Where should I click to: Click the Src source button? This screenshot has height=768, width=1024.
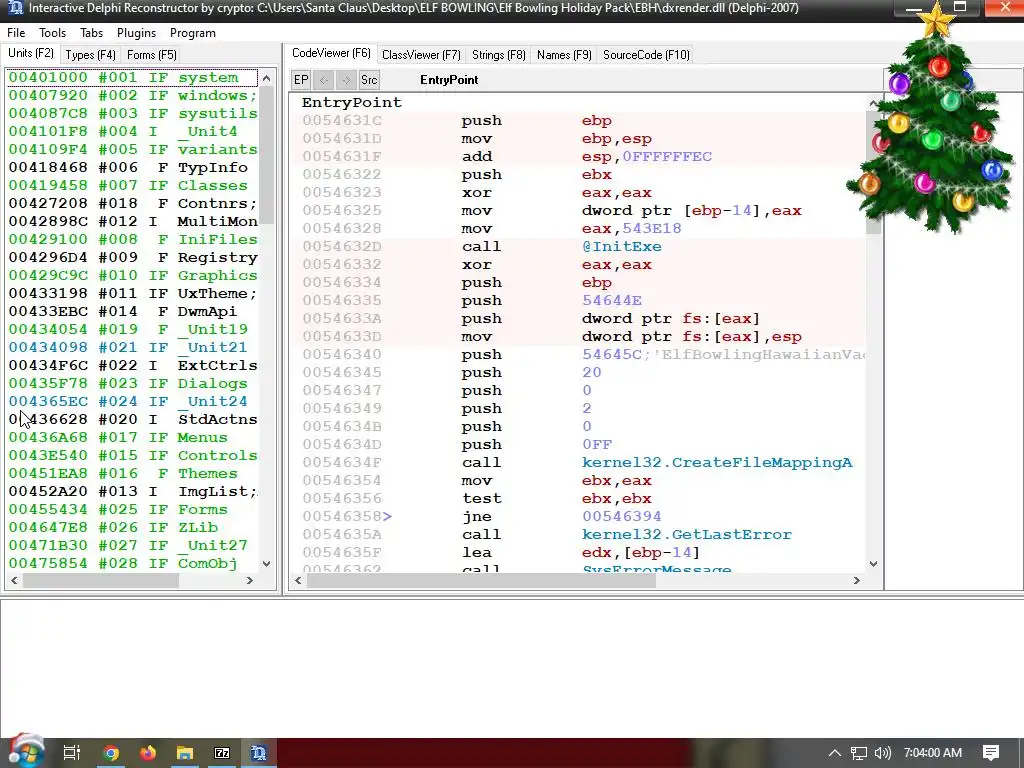tap(369, 80)
